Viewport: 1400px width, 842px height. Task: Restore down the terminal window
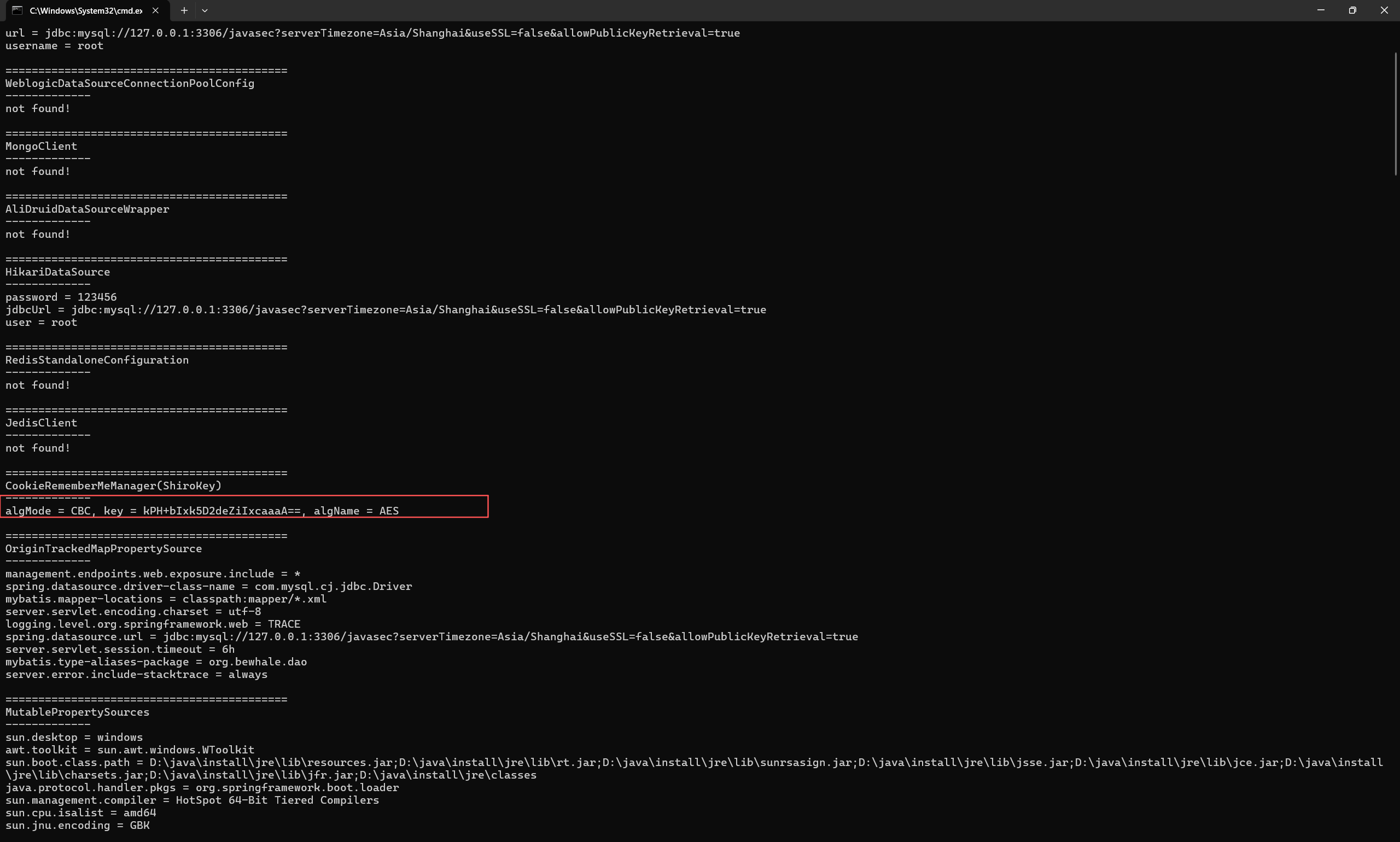1352,10
